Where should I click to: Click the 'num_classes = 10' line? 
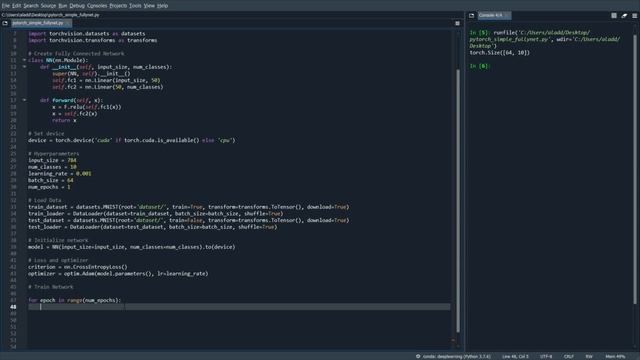point(52,167)
